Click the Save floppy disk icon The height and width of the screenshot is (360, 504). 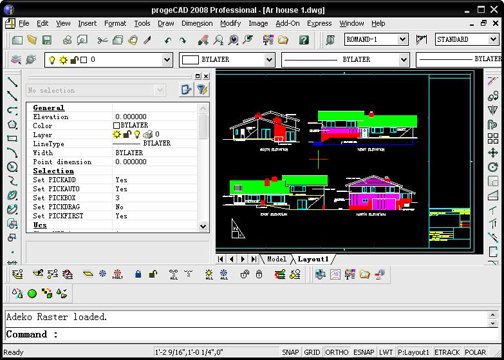[x=47, y=40]
